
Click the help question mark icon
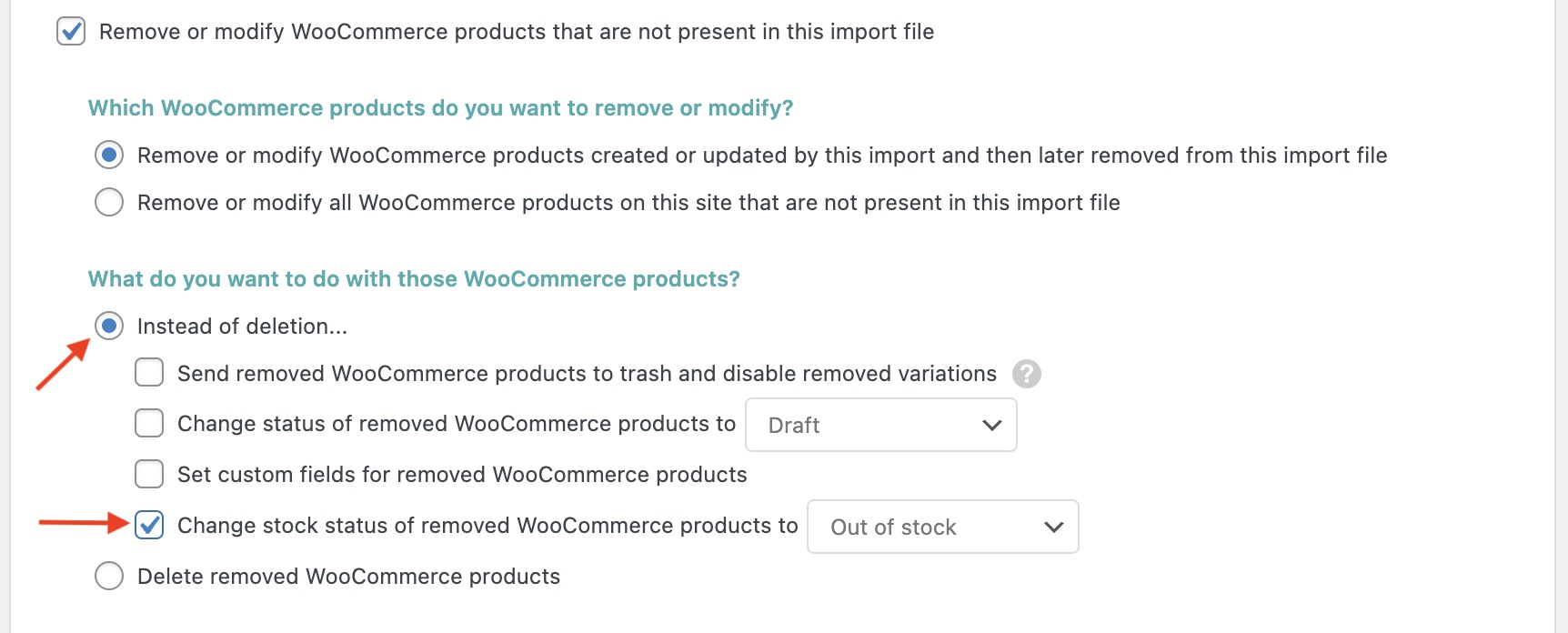coord(1026,374)
